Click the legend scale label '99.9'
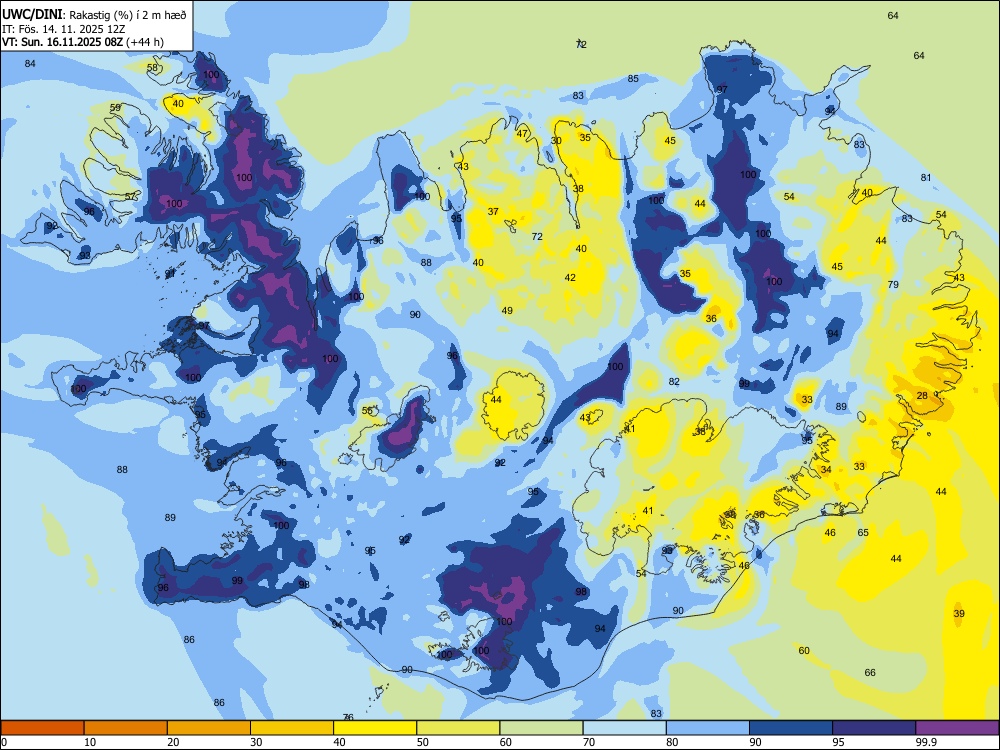 (925, 742)
